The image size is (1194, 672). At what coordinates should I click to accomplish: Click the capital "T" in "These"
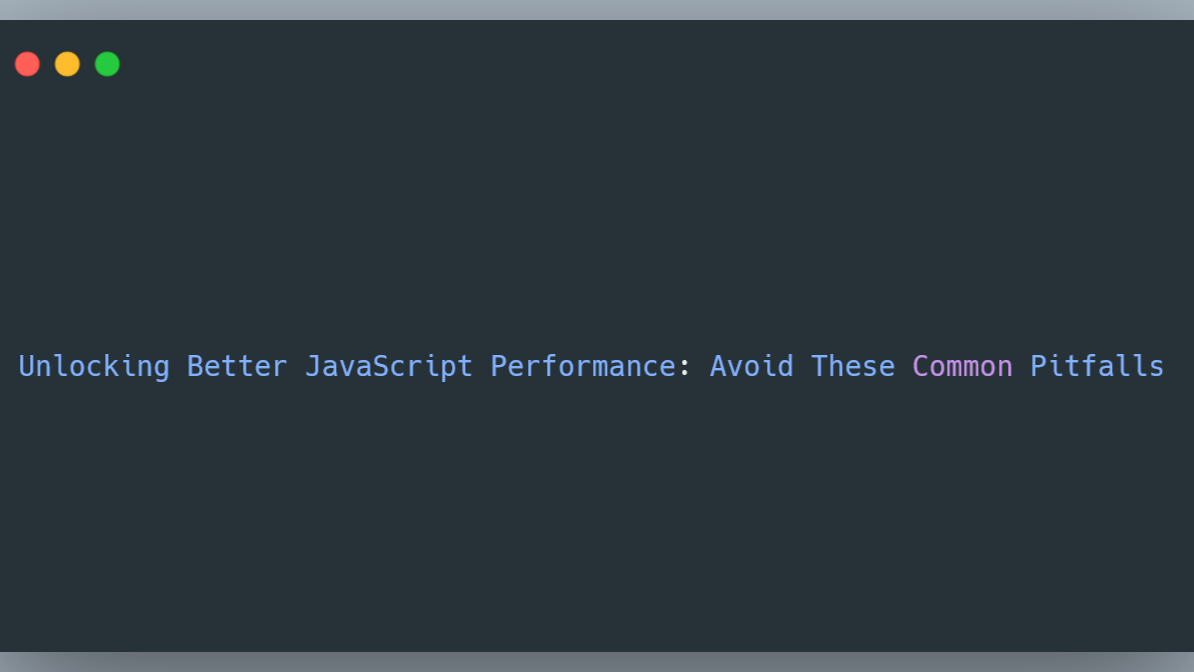819,366
